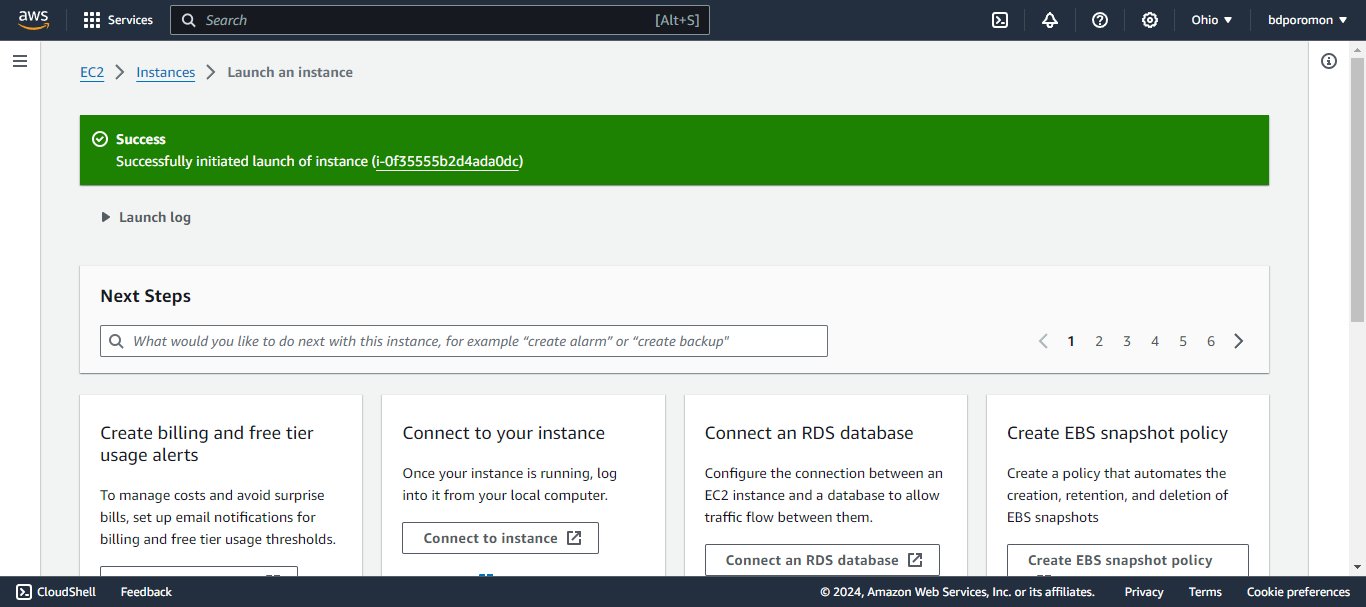
Task: Open the notifications bell
Action: (1049, 20)
